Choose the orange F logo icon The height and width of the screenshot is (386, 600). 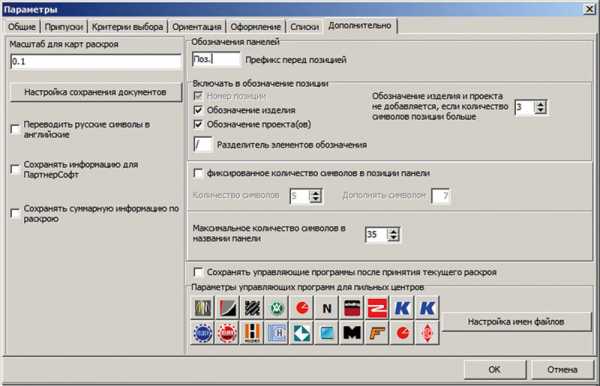click(377, 332)
